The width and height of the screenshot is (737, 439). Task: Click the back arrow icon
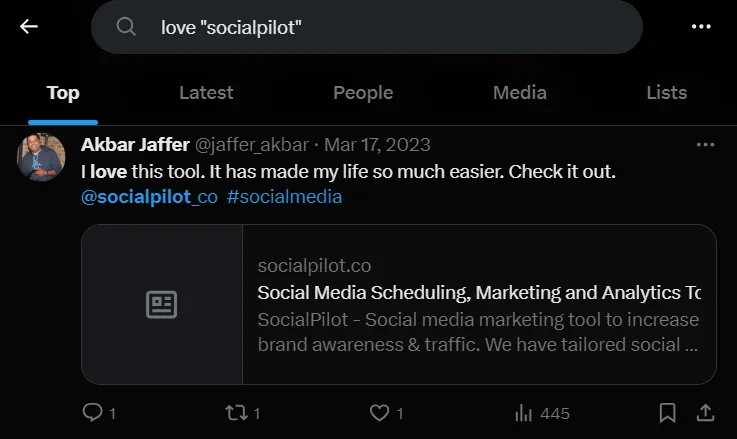click(28, 27)
